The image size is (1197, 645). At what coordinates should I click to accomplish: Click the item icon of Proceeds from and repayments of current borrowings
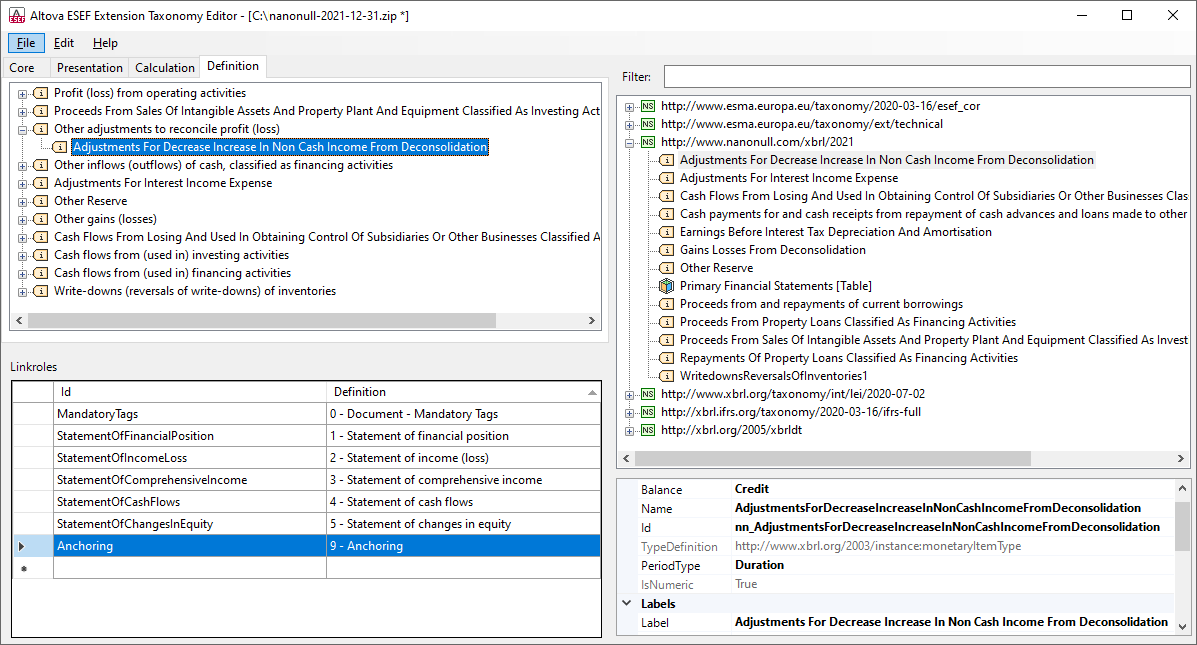[x=666, y=305]
